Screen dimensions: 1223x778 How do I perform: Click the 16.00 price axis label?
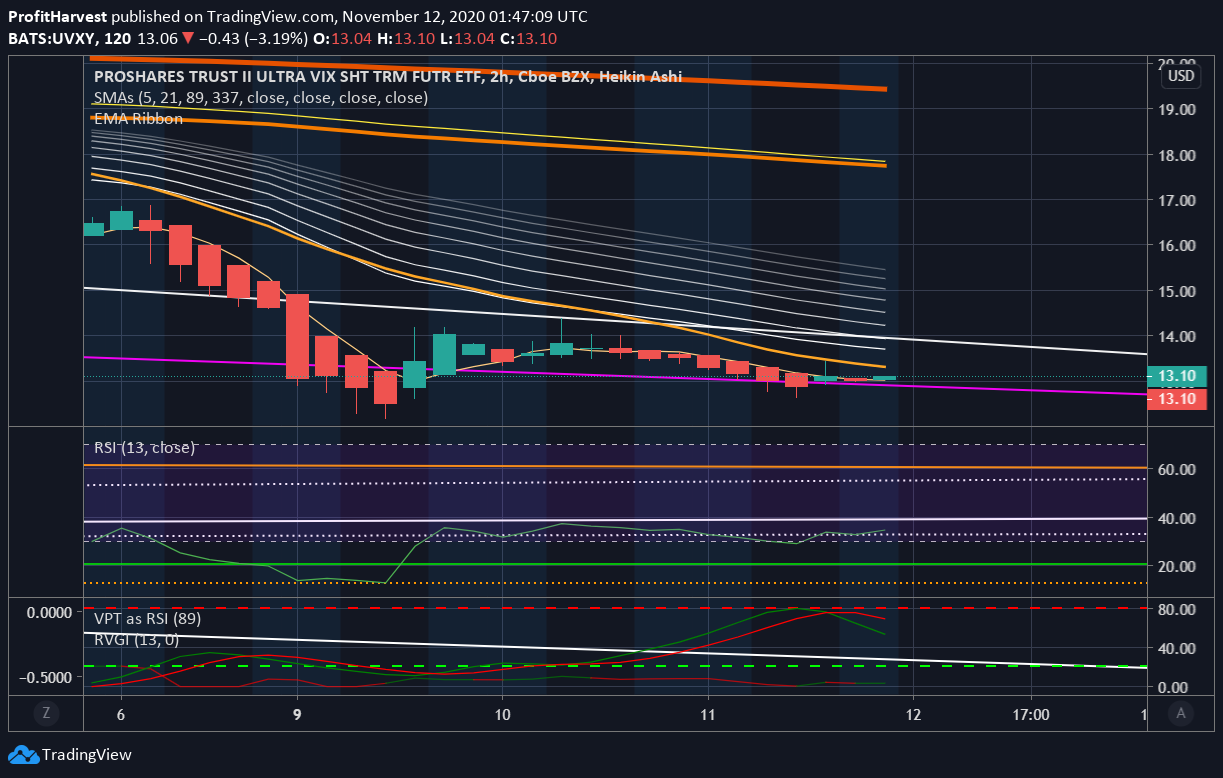click(x=1177, y=245)
